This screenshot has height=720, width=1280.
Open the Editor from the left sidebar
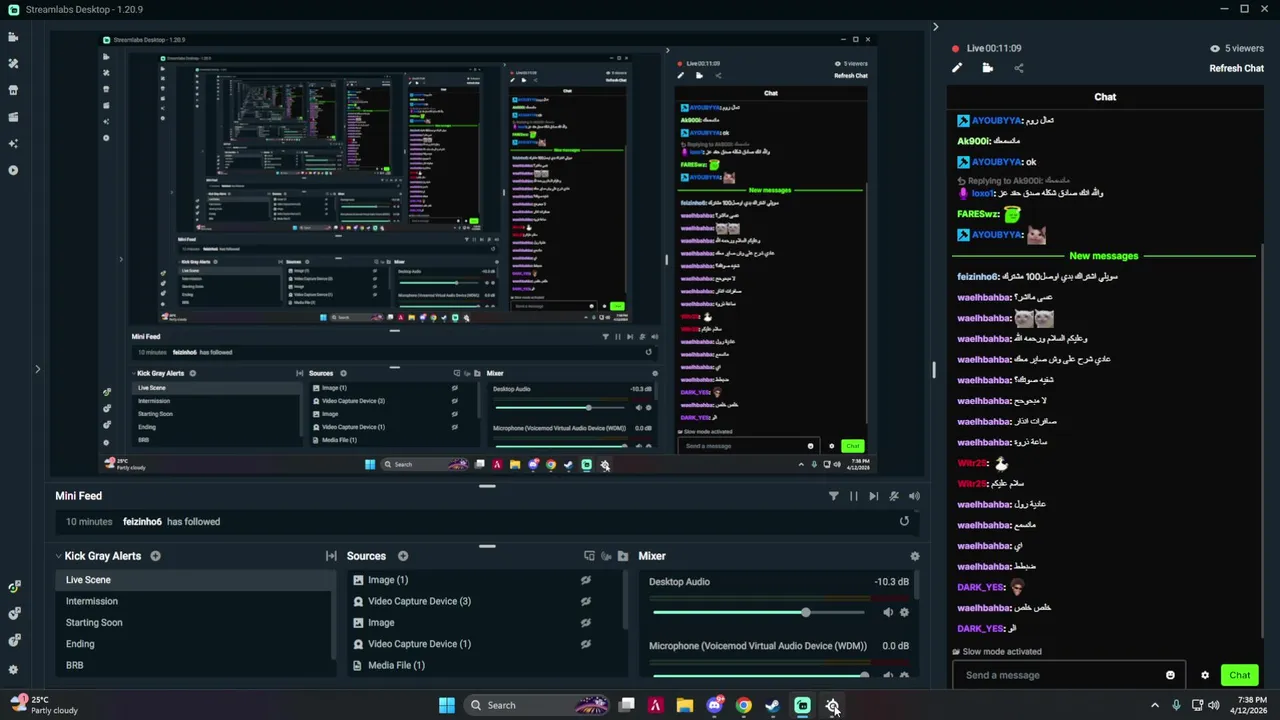point(13,37)
